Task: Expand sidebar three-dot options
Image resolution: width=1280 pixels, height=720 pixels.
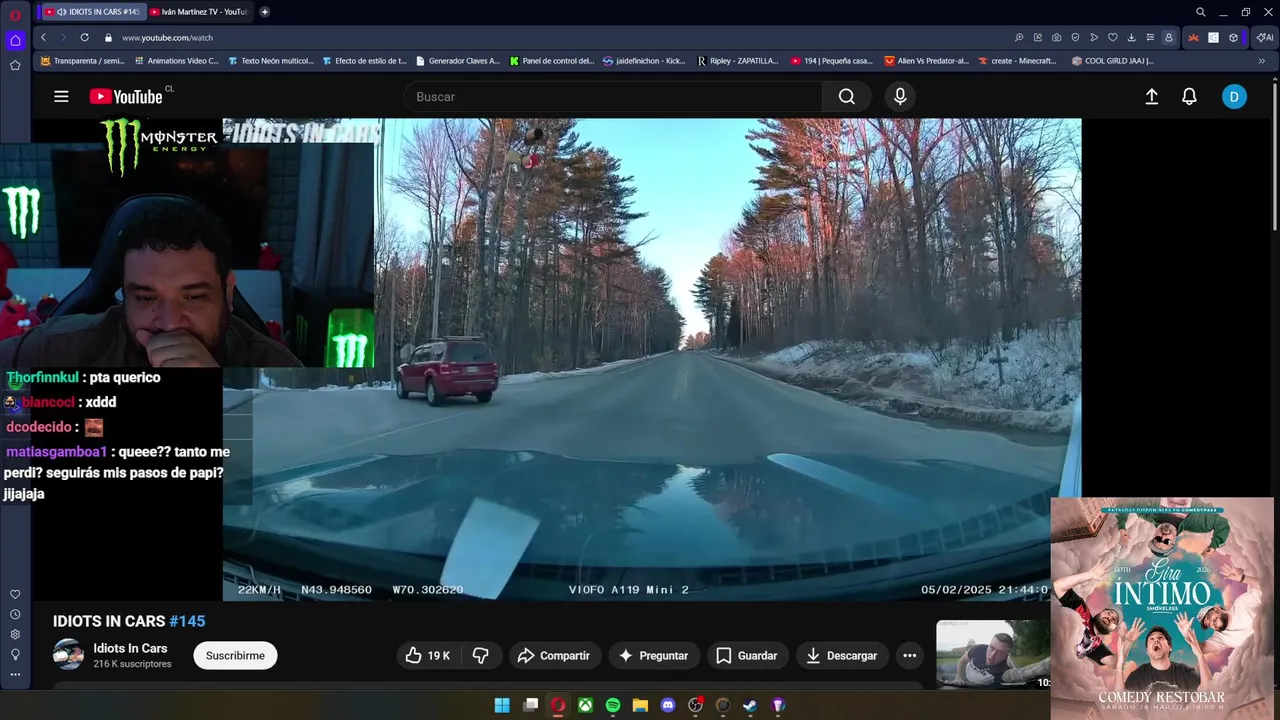Action: coord(15,674)
